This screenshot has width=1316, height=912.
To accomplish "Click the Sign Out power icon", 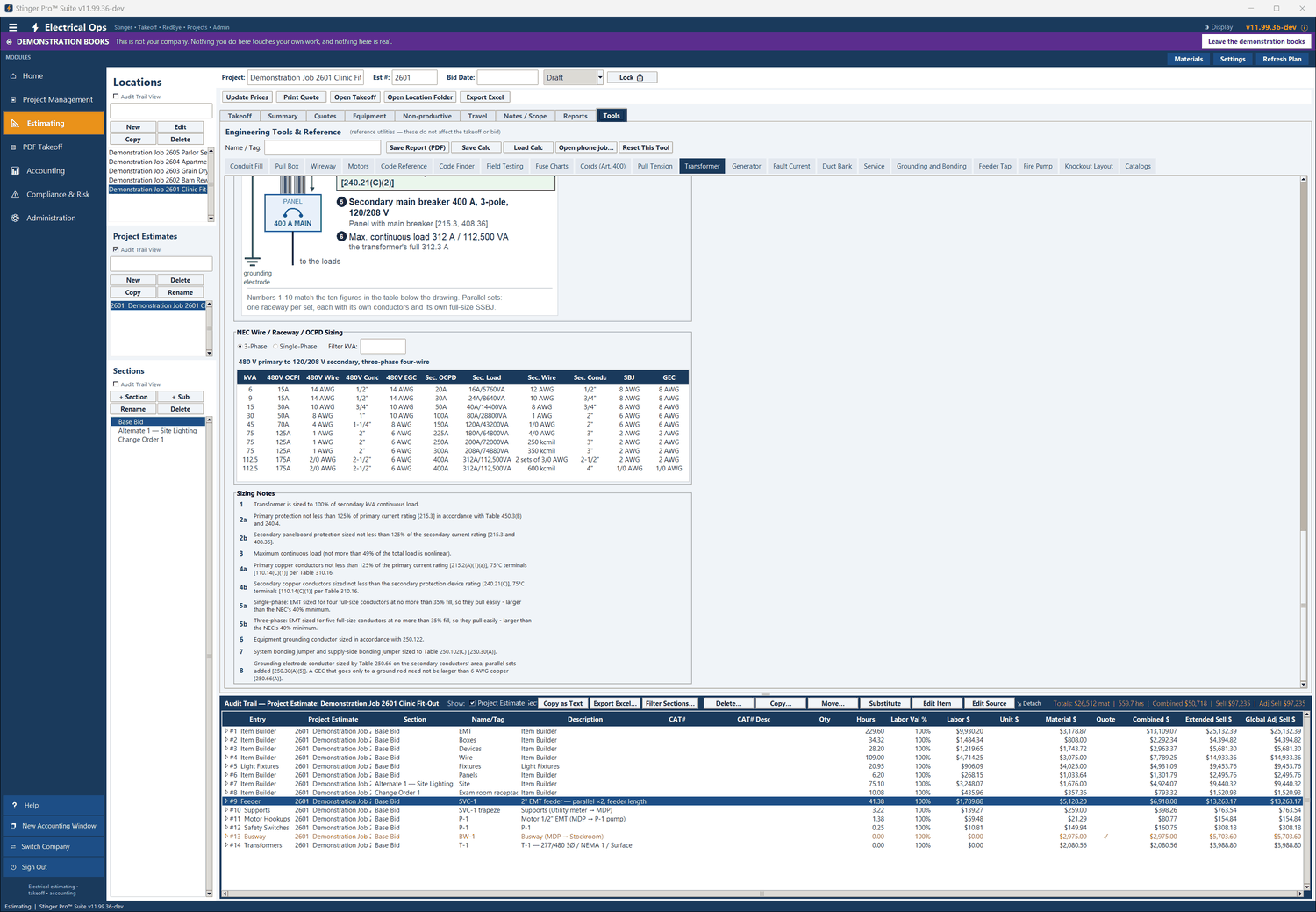I will (x=13, y=867).
